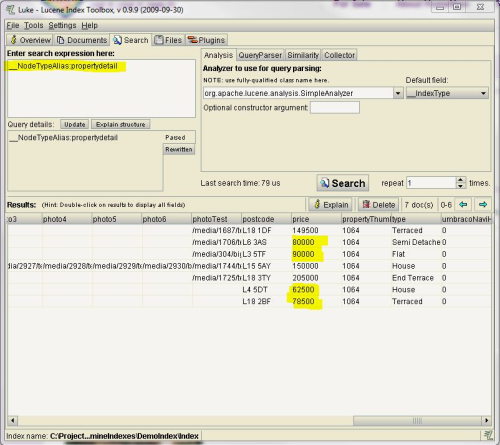Increase the repeat count stepper
This screenshot has width=500, height=445.
coord(460,180)
